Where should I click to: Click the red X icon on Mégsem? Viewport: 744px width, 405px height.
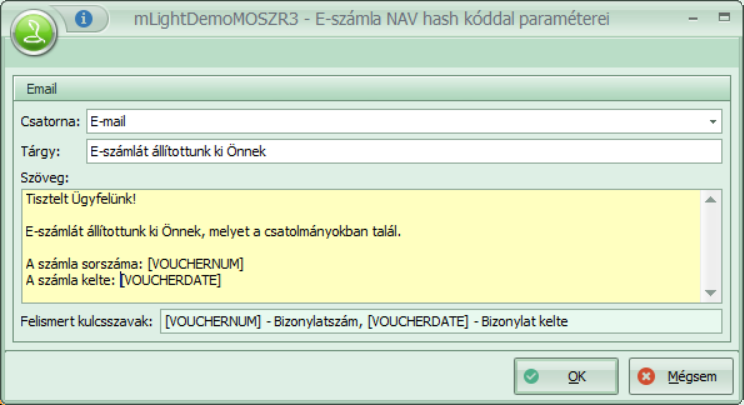(646, 377)
